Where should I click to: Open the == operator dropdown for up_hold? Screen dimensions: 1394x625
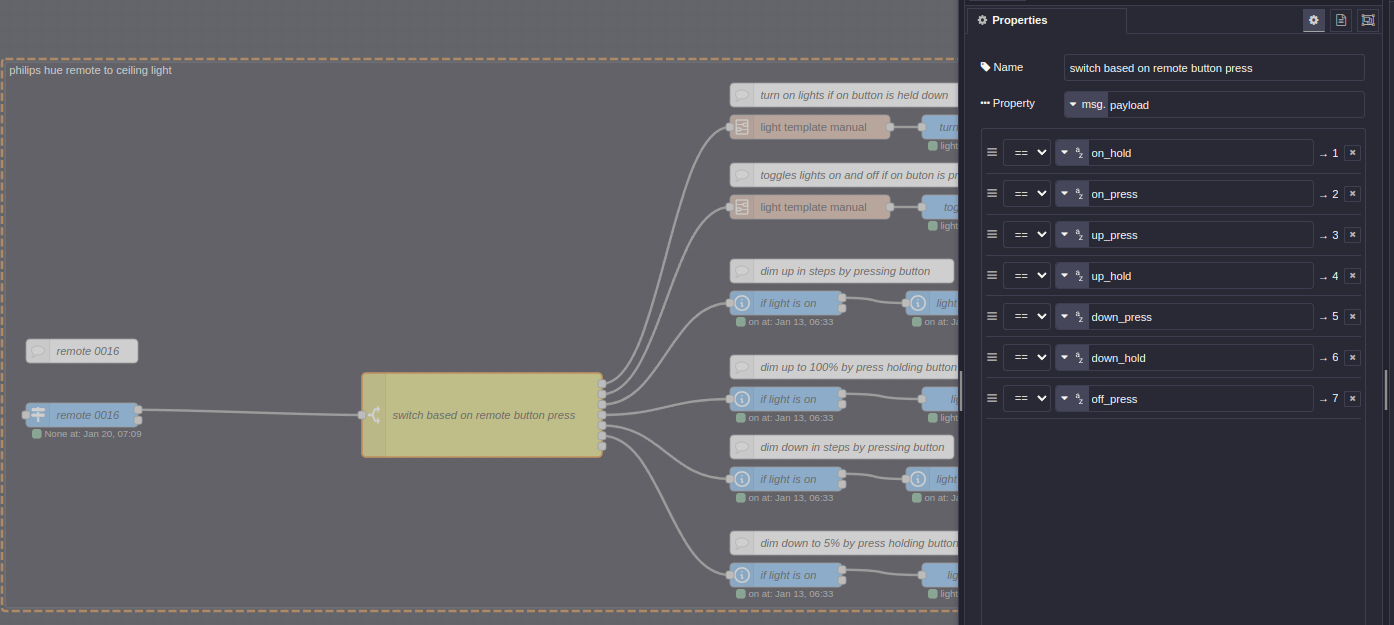1026,276
